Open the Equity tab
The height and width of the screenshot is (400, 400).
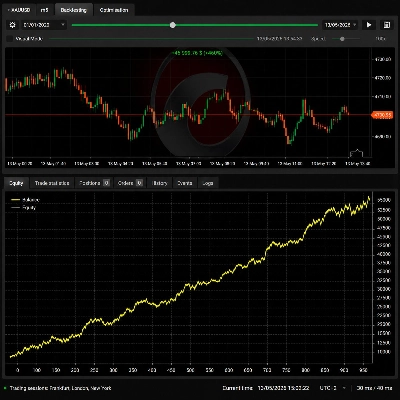[16, 183]
